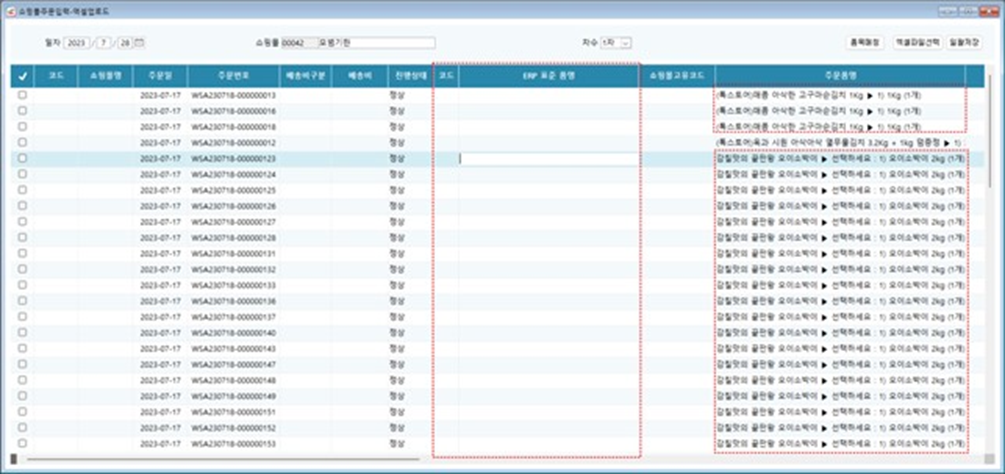This screenshot has width=1005, height=474.
Task: Check the row for order WSA230718-000000128
Action: (22, 238)
